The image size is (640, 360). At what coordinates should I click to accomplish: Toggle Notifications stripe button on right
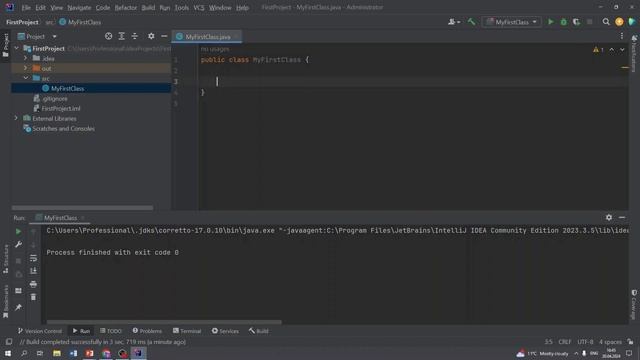634,53
